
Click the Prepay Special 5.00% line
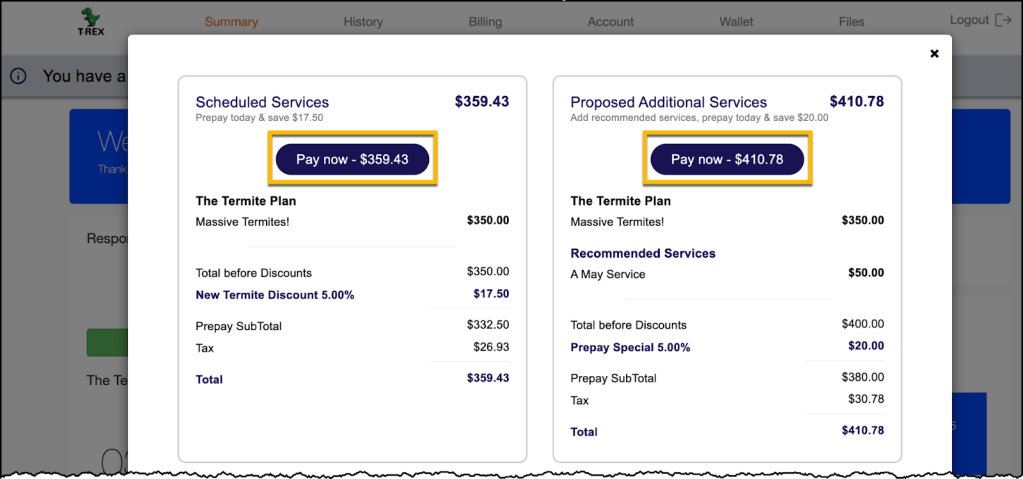pyautogui.click(x=630, y=347)
